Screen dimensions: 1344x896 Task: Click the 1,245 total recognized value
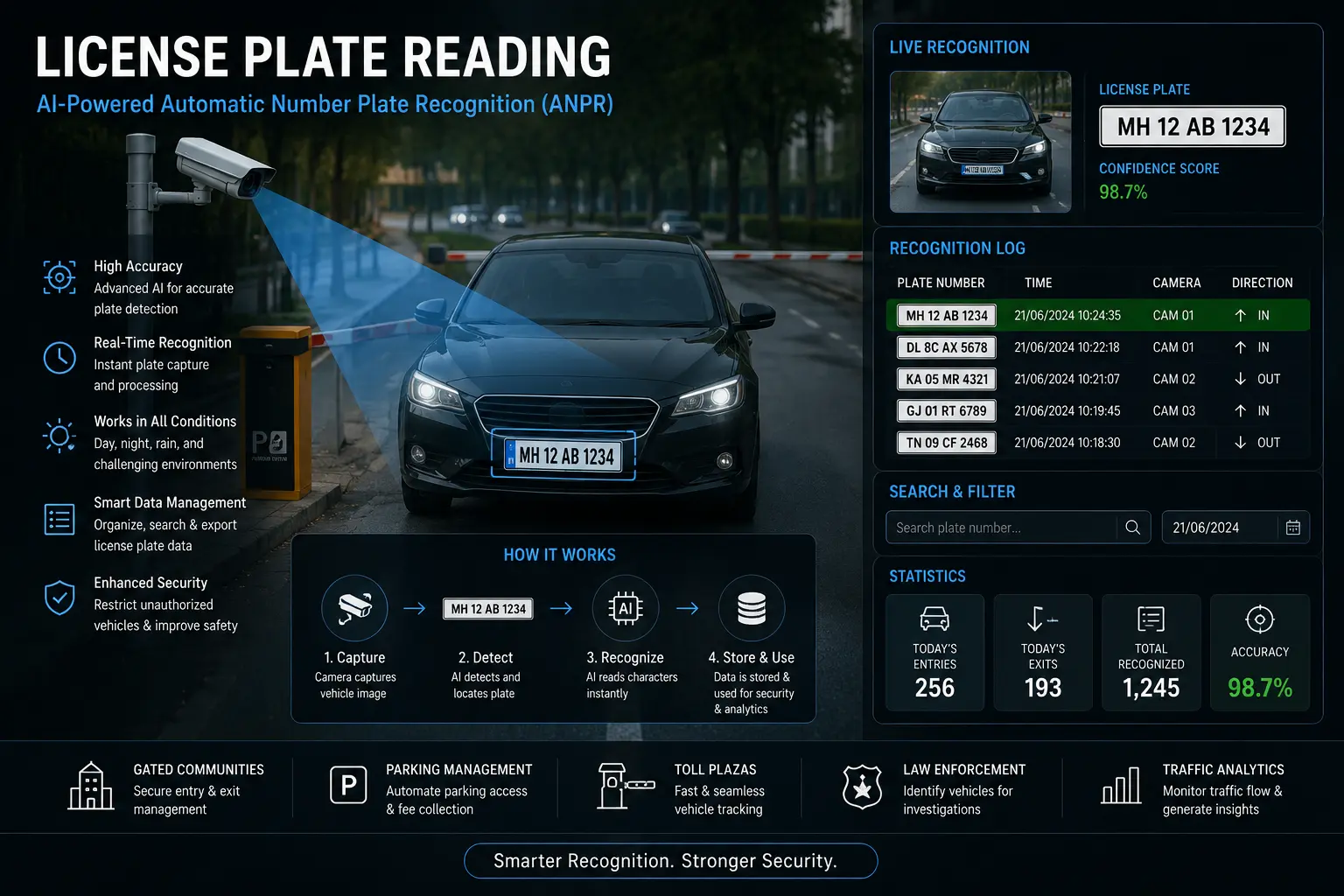1151,689
